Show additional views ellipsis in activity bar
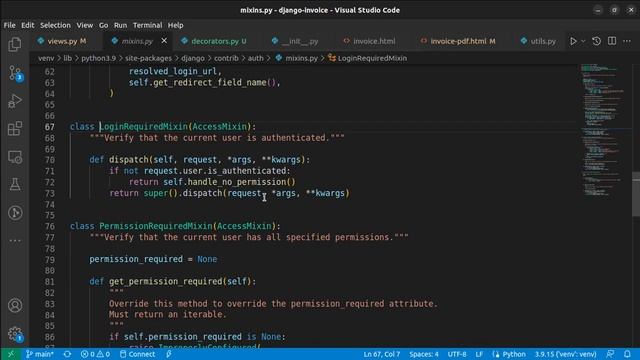This screenshot has height=360, width=640. coord(15,240)
